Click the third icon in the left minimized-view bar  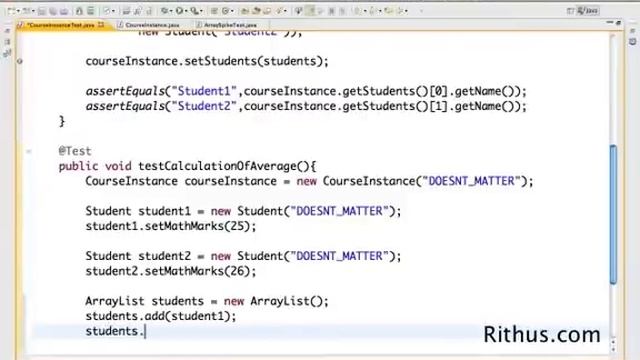tap(7, 53)
